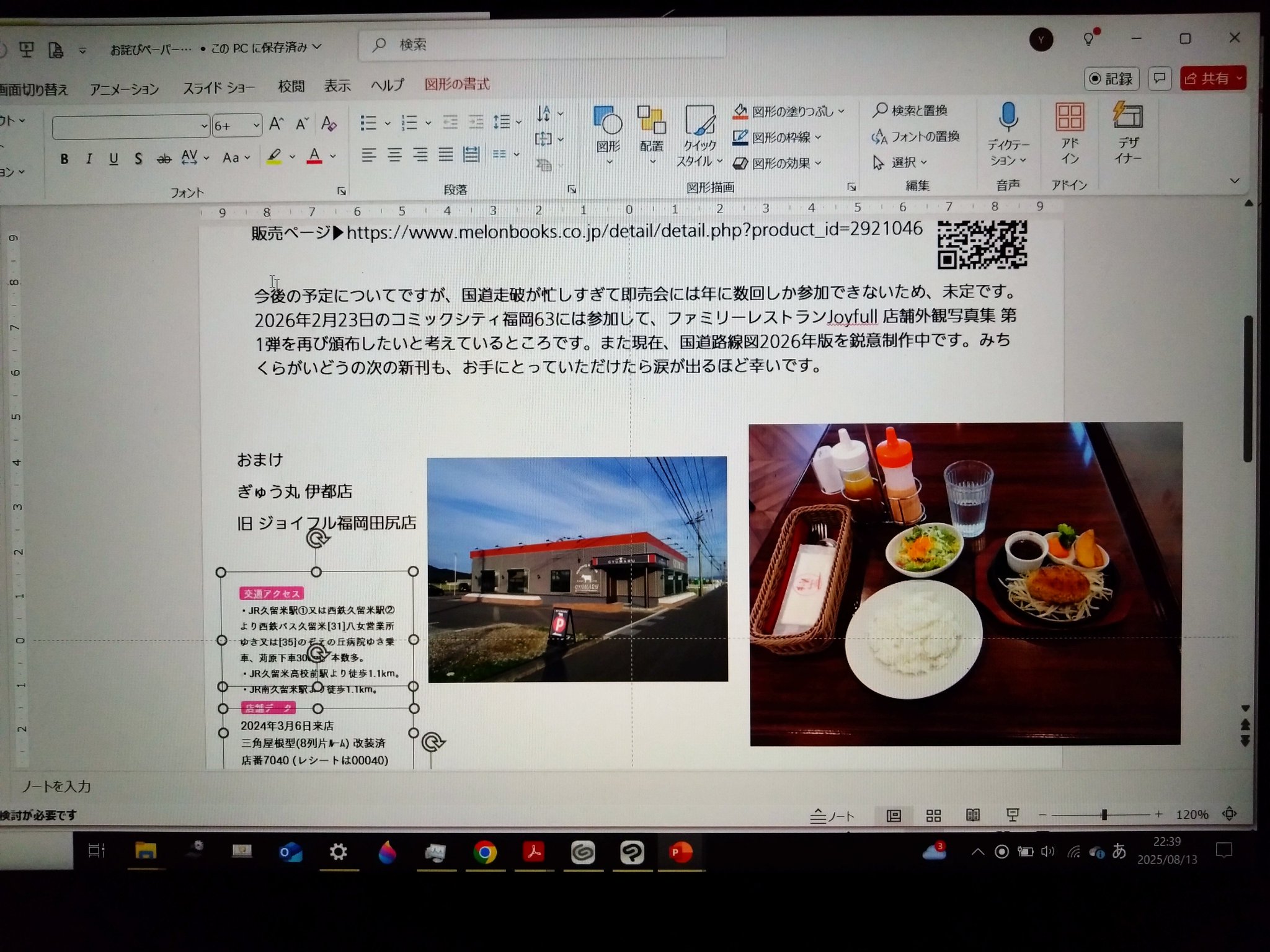
Task: Switch to slide sorter view in status bar
Action: click(933, 816)
